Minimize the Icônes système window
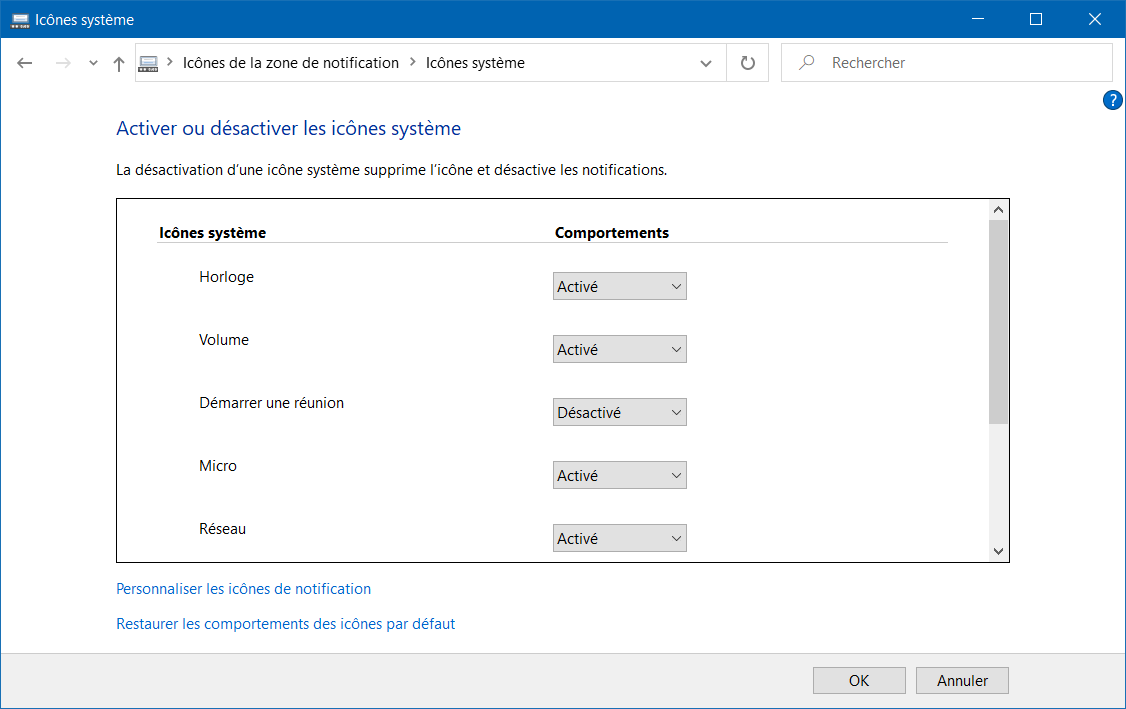The image size is (1126, 709). coord(977,19)
